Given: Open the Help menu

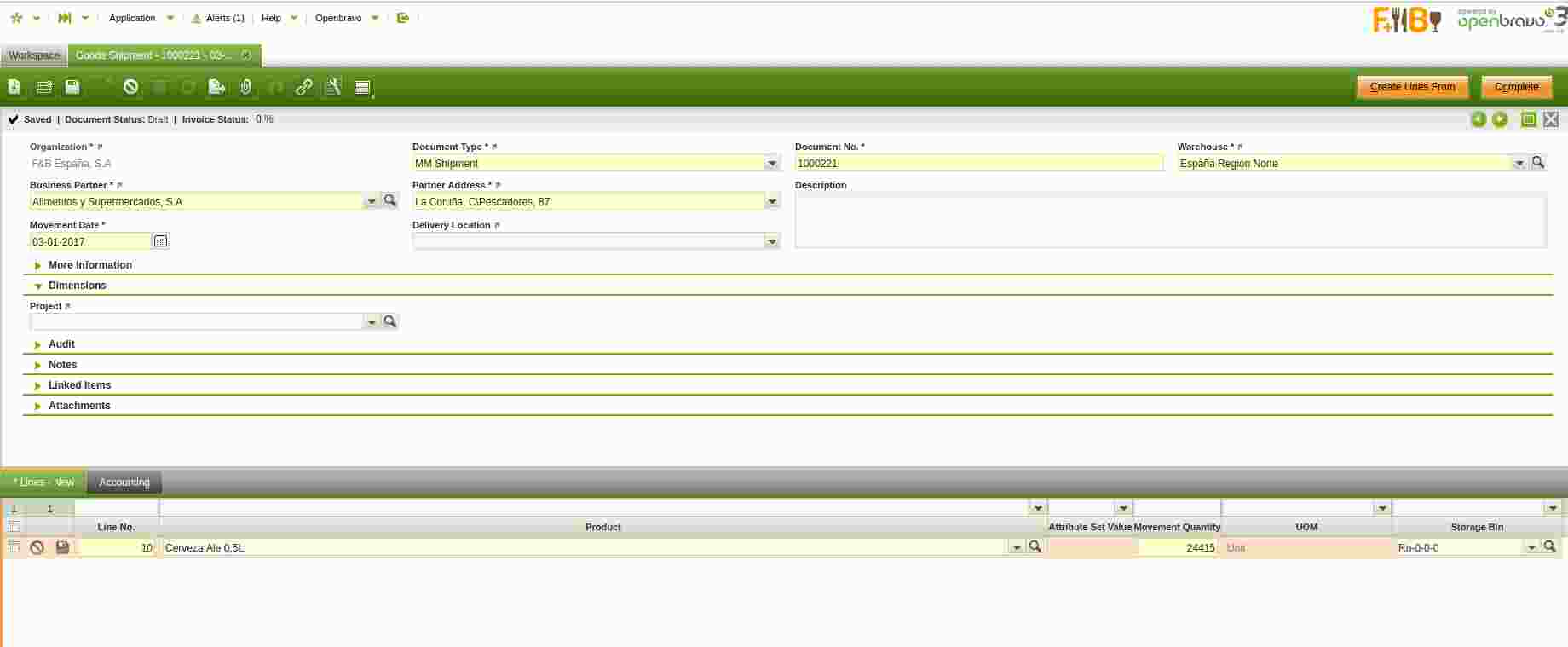Looking at the screenshot, I should click(x=280, y=18).
